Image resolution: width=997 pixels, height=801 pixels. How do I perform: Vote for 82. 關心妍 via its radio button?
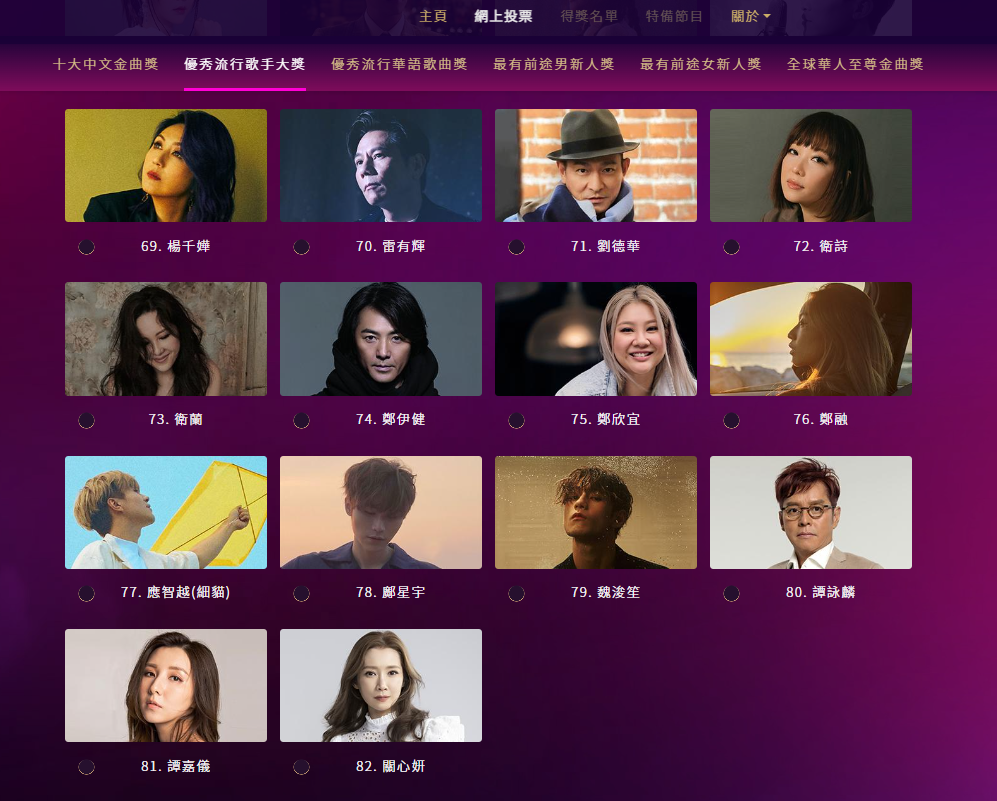[x=301, y=767]
